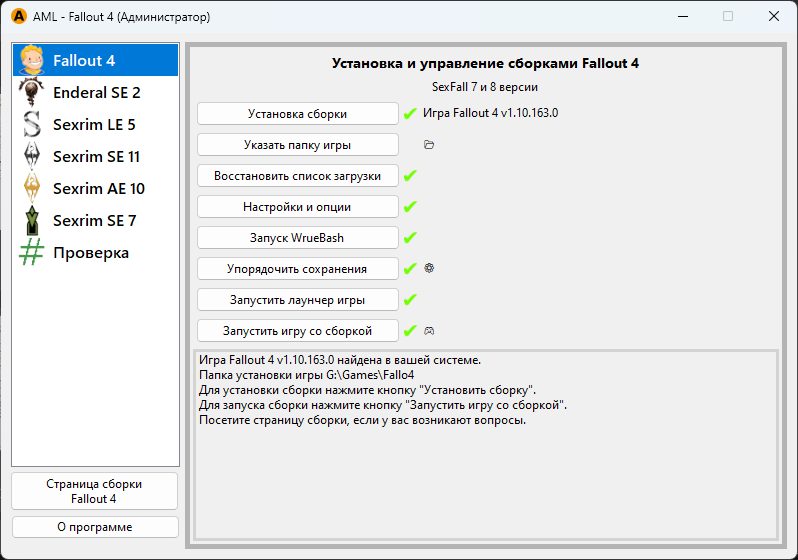This screenshot has height=560, width=798.
Task: Select the Sexrim AE 10 build entry
Action: [98, 189]
